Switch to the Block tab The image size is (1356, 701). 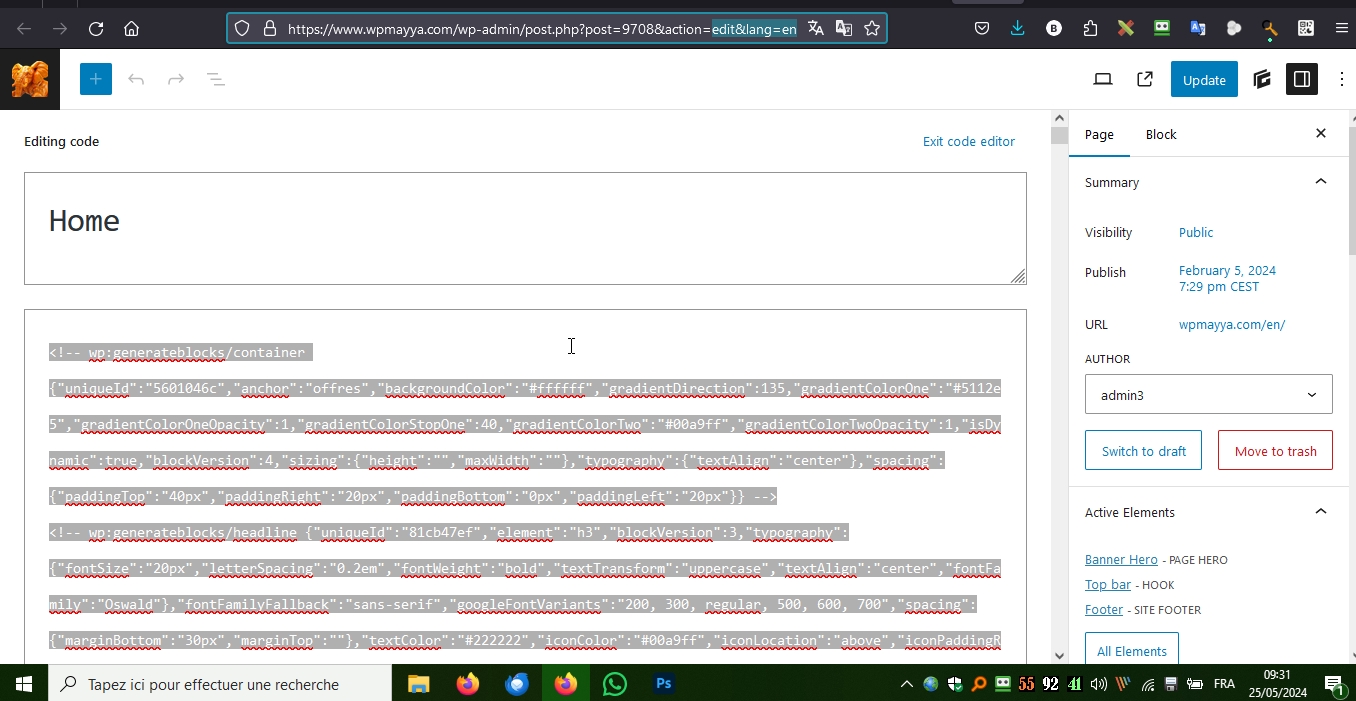(x=1161, y=134)
